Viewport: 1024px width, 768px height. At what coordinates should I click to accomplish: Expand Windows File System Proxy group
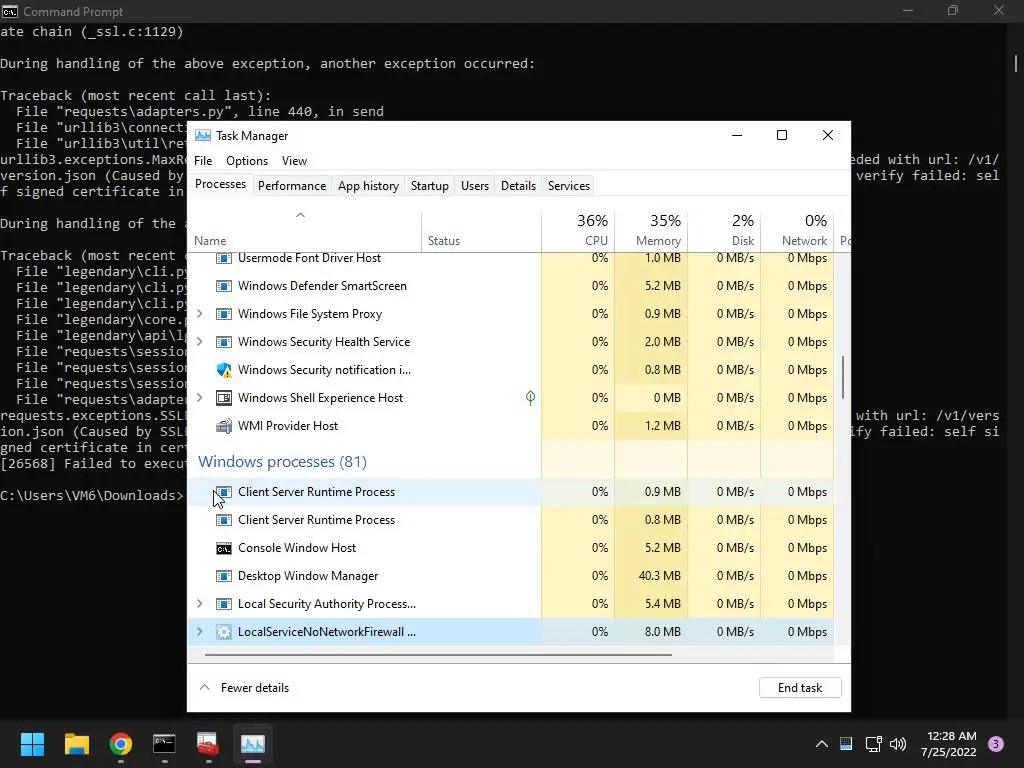tap(200, 314)
